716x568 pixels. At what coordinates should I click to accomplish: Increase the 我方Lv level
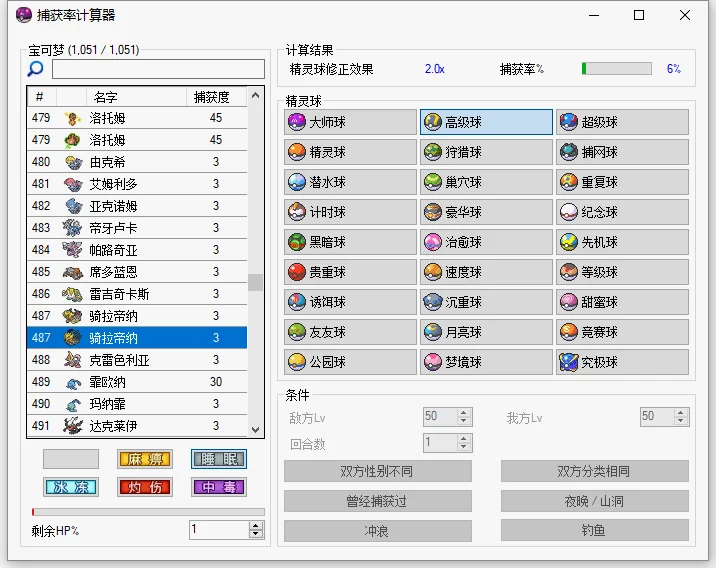click(680, 412)
